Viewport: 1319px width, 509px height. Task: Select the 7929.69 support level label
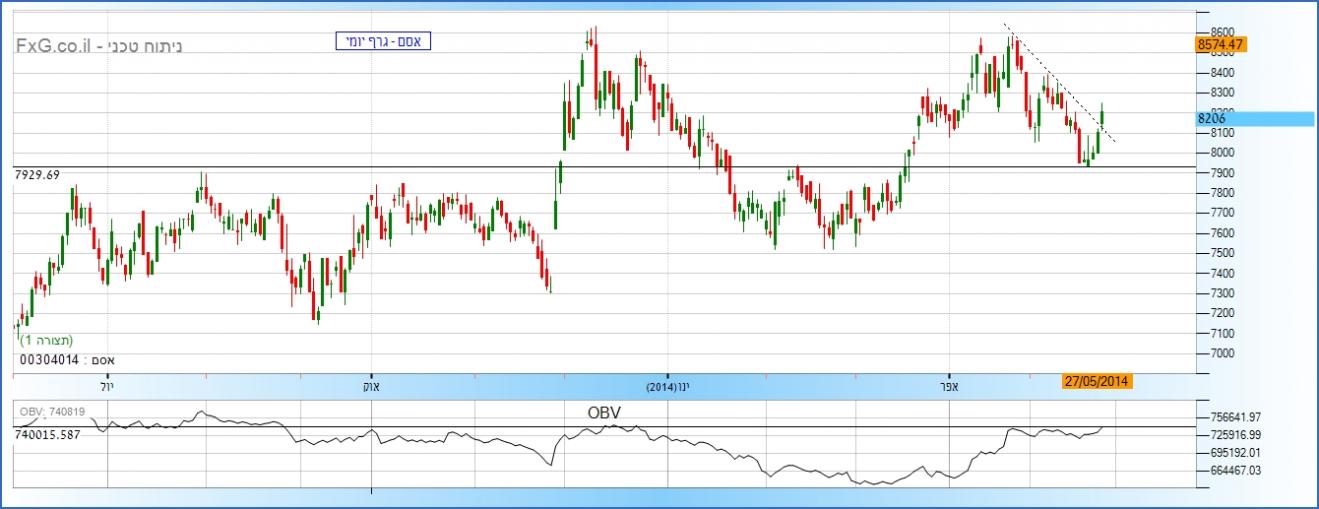pos(37,175)
